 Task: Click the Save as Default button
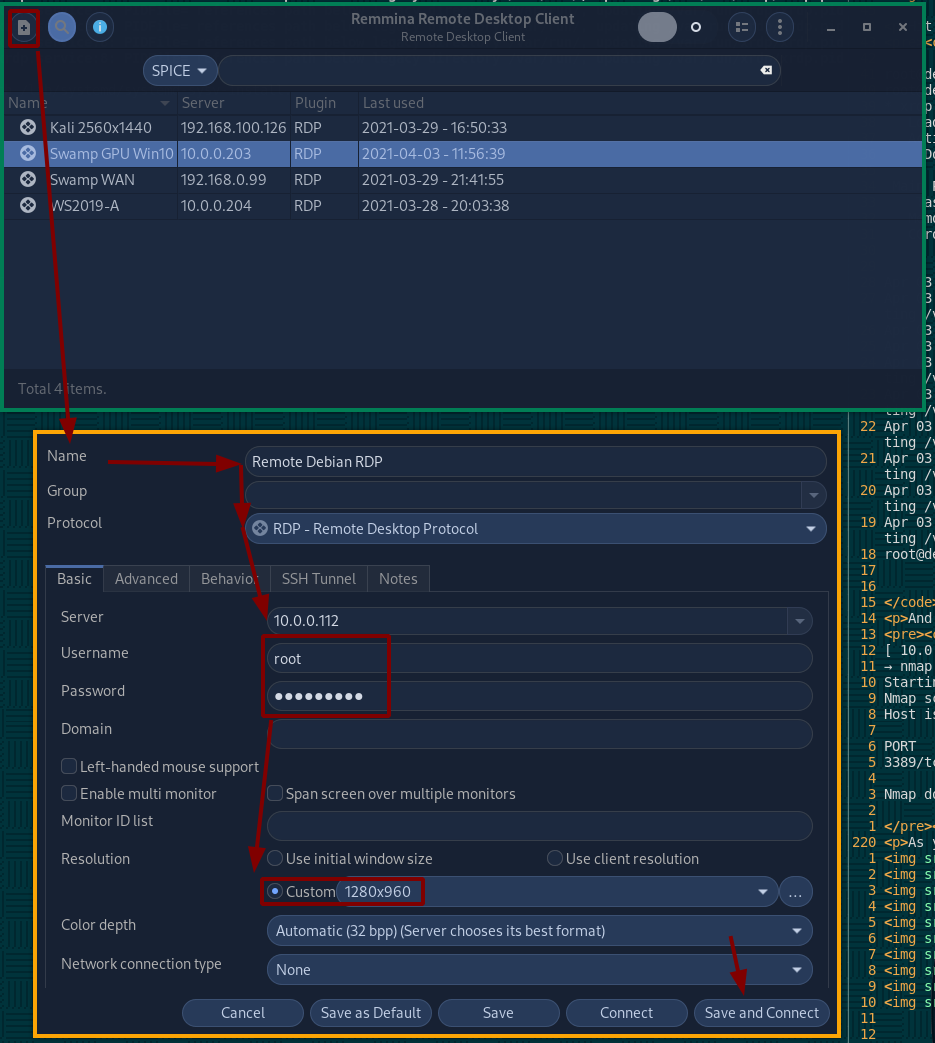point(370,1013)
